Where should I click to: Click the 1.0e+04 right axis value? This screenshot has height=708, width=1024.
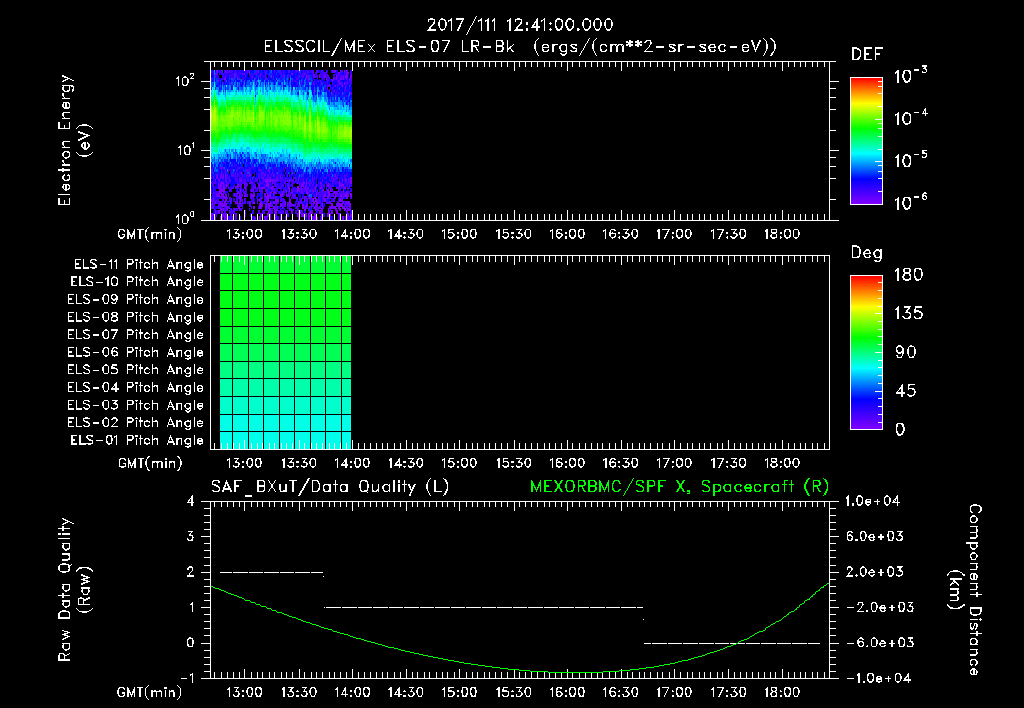tap(872, 501)
